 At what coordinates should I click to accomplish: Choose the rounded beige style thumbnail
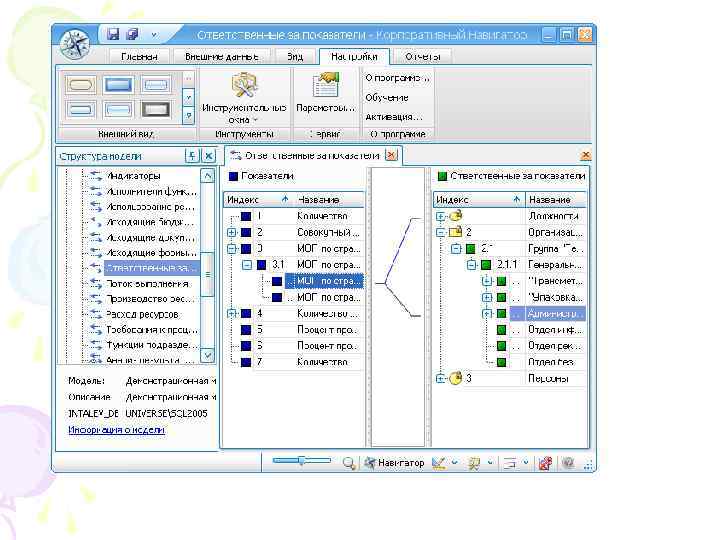point(81,84)
